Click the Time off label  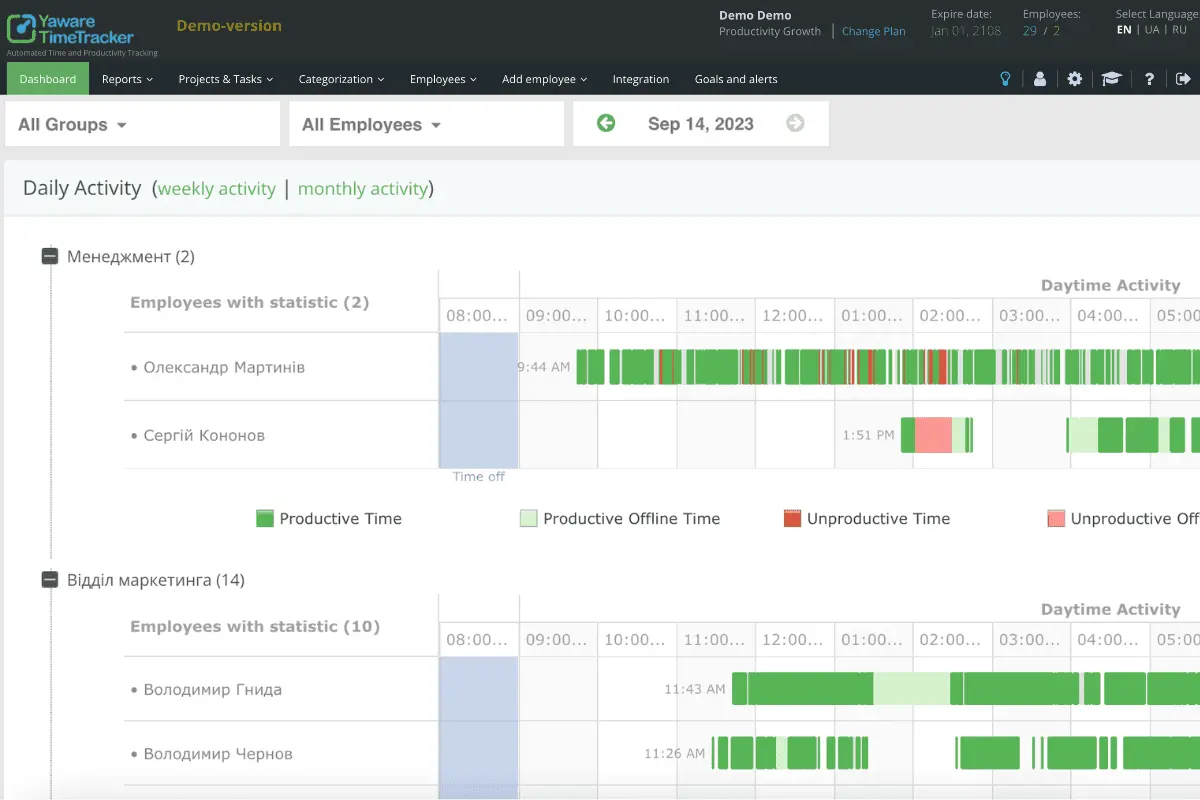pyautogui.click(x=479, y=477)
